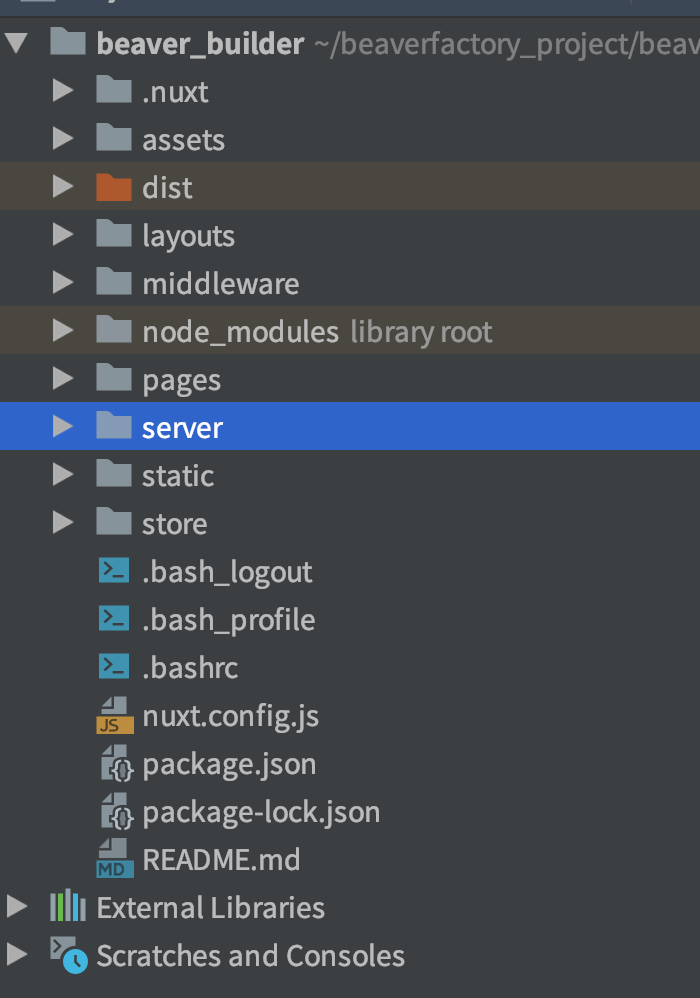Image resolution: width=700 pixels, height=998 pixels.
Task: Click the JS icon of nuxt.config.js
Action: [x=115, y=715]
